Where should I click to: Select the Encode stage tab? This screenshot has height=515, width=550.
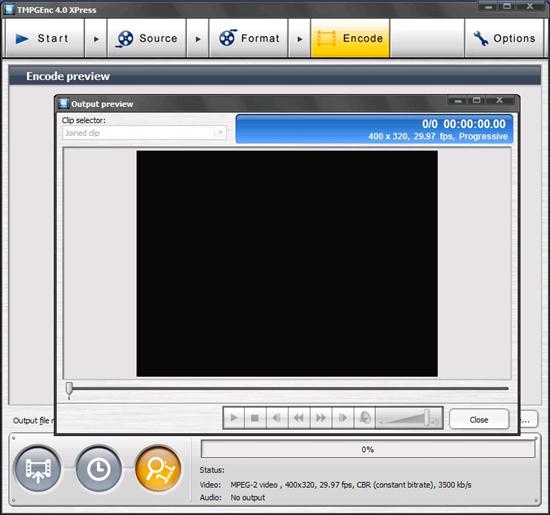[x=350, y=38]
